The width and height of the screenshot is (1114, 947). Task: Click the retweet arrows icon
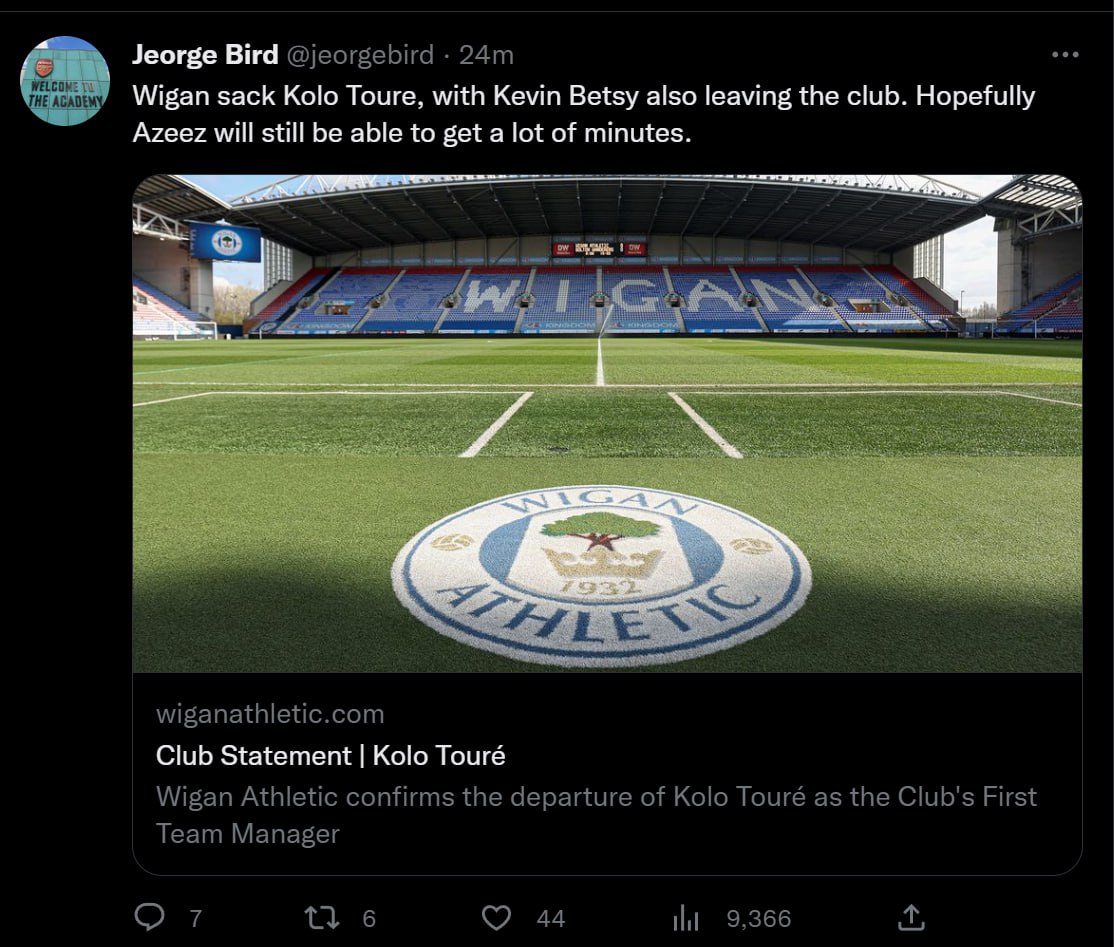322,918
